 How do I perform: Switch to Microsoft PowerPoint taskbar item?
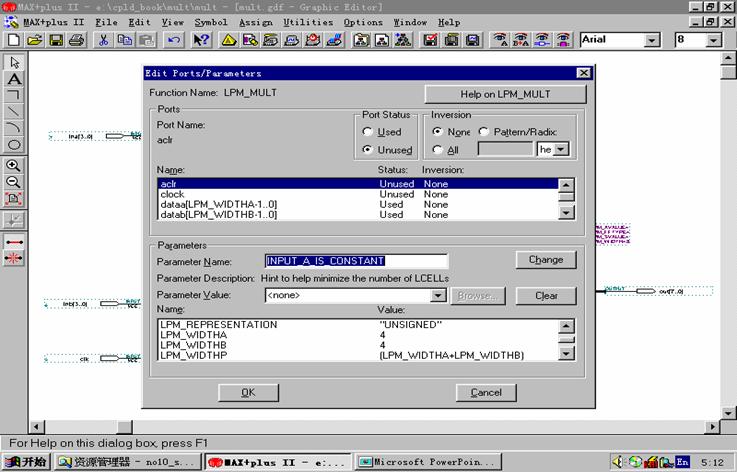click(428, 462)
